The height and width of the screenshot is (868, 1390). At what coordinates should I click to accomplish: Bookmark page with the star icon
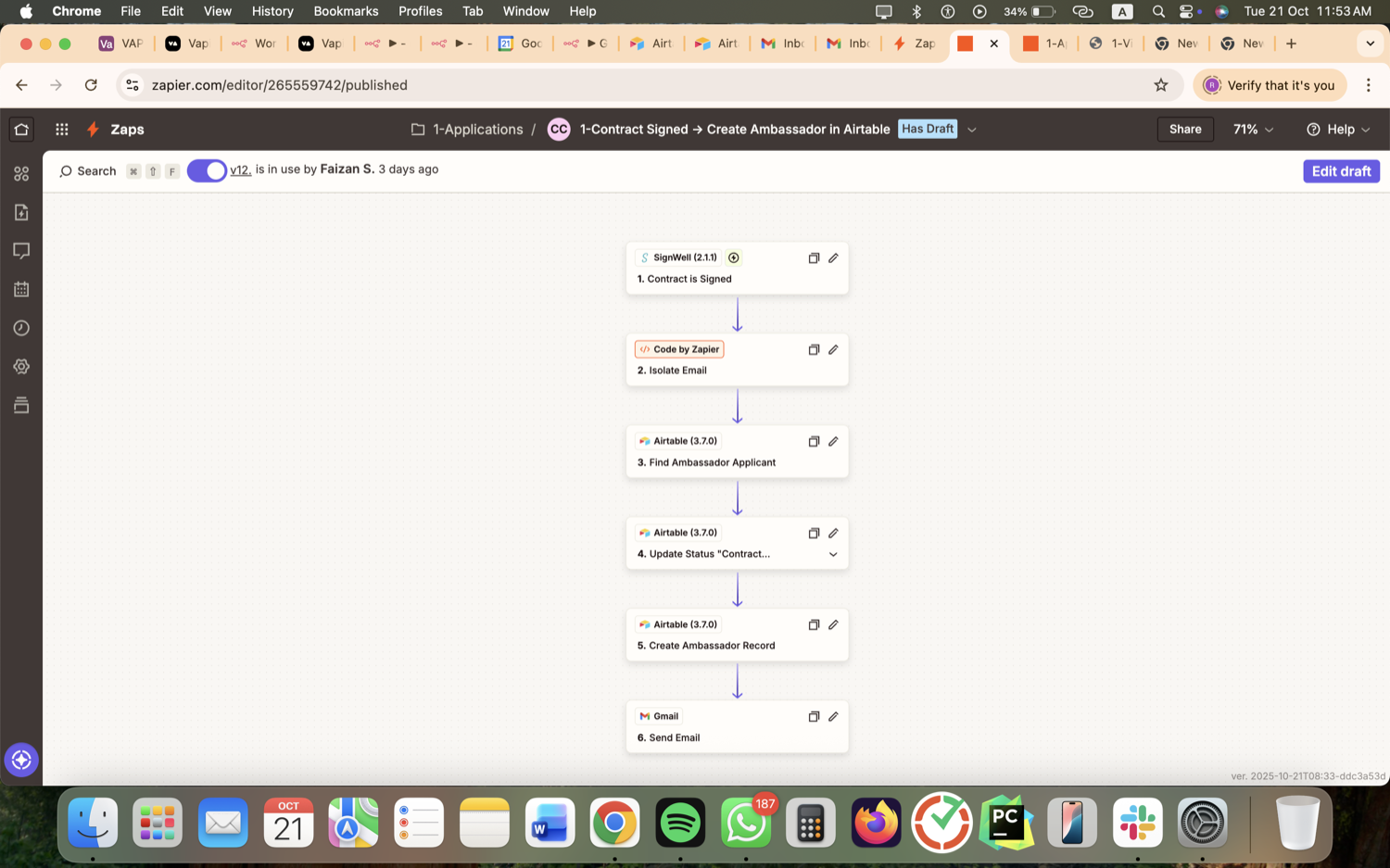pos(1161,85)
